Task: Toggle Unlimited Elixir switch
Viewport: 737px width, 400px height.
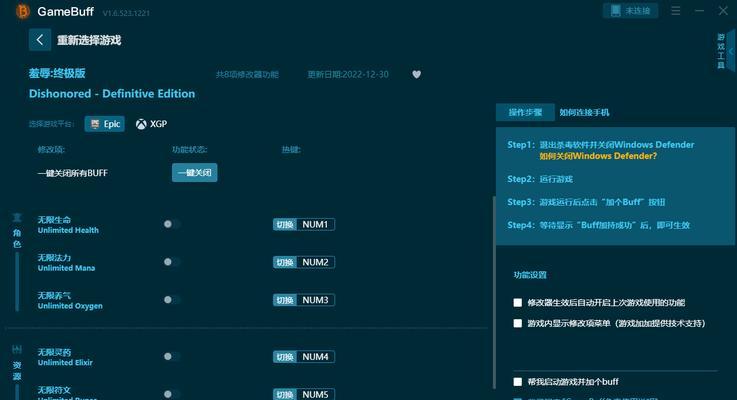Action: point(171,356)
